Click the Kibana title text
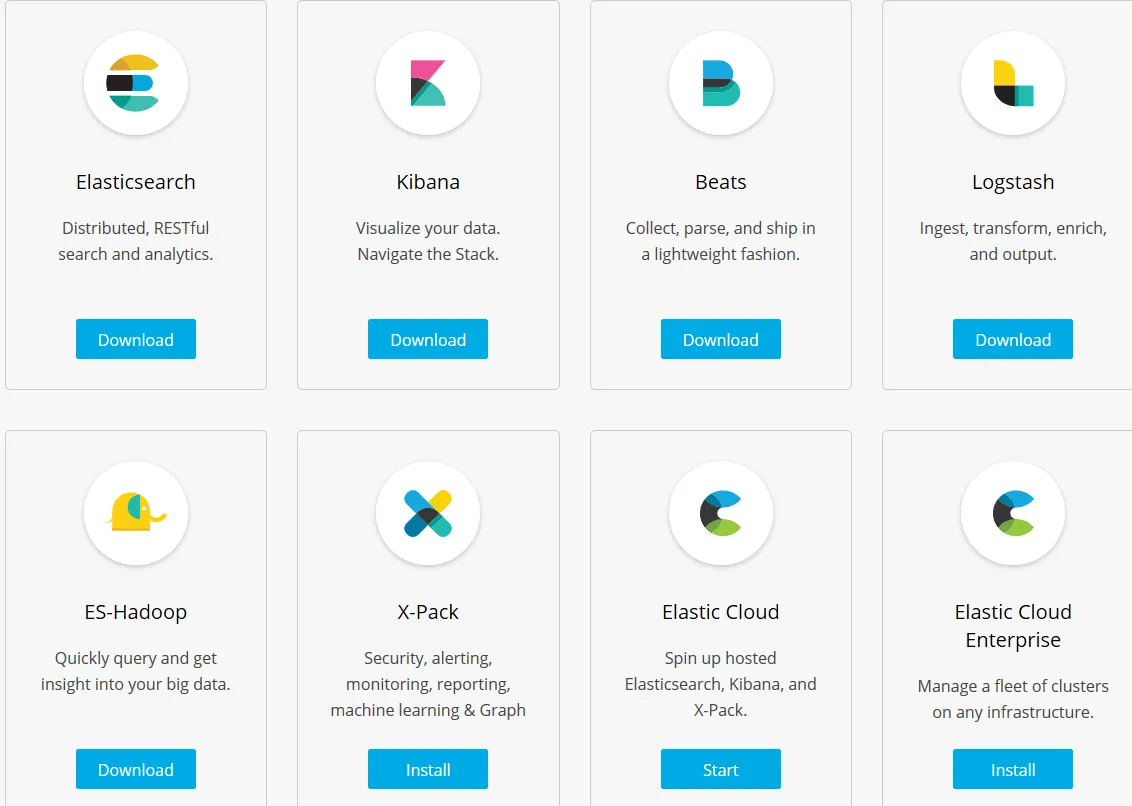Image resolution: width=1132 pixels, height=806 pixels. [428, 182]
